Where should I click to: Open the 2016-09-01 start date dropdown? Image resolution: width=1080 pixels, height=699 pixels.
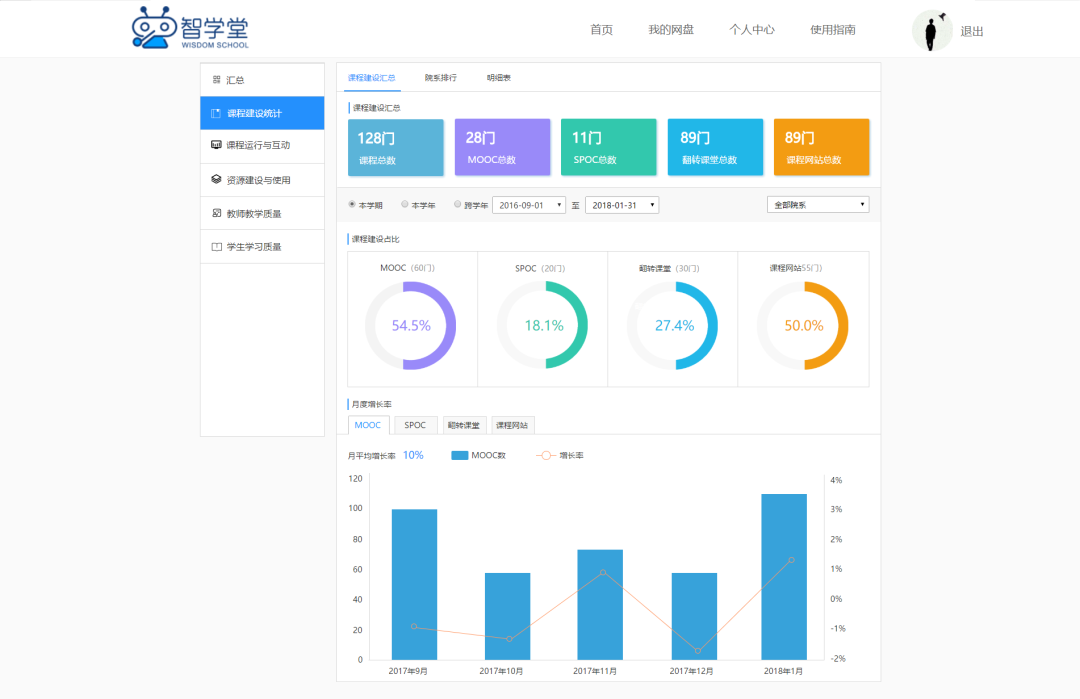pos(529,205)
